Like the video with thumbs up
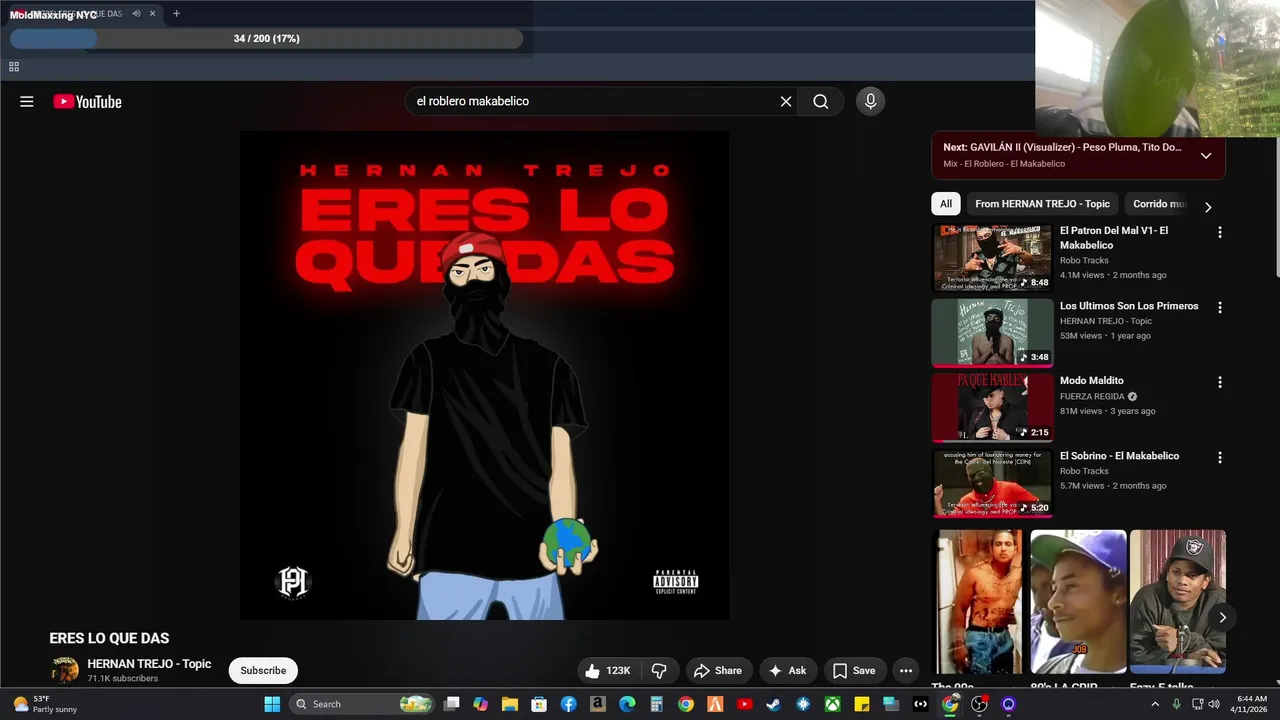 point(607,671)
